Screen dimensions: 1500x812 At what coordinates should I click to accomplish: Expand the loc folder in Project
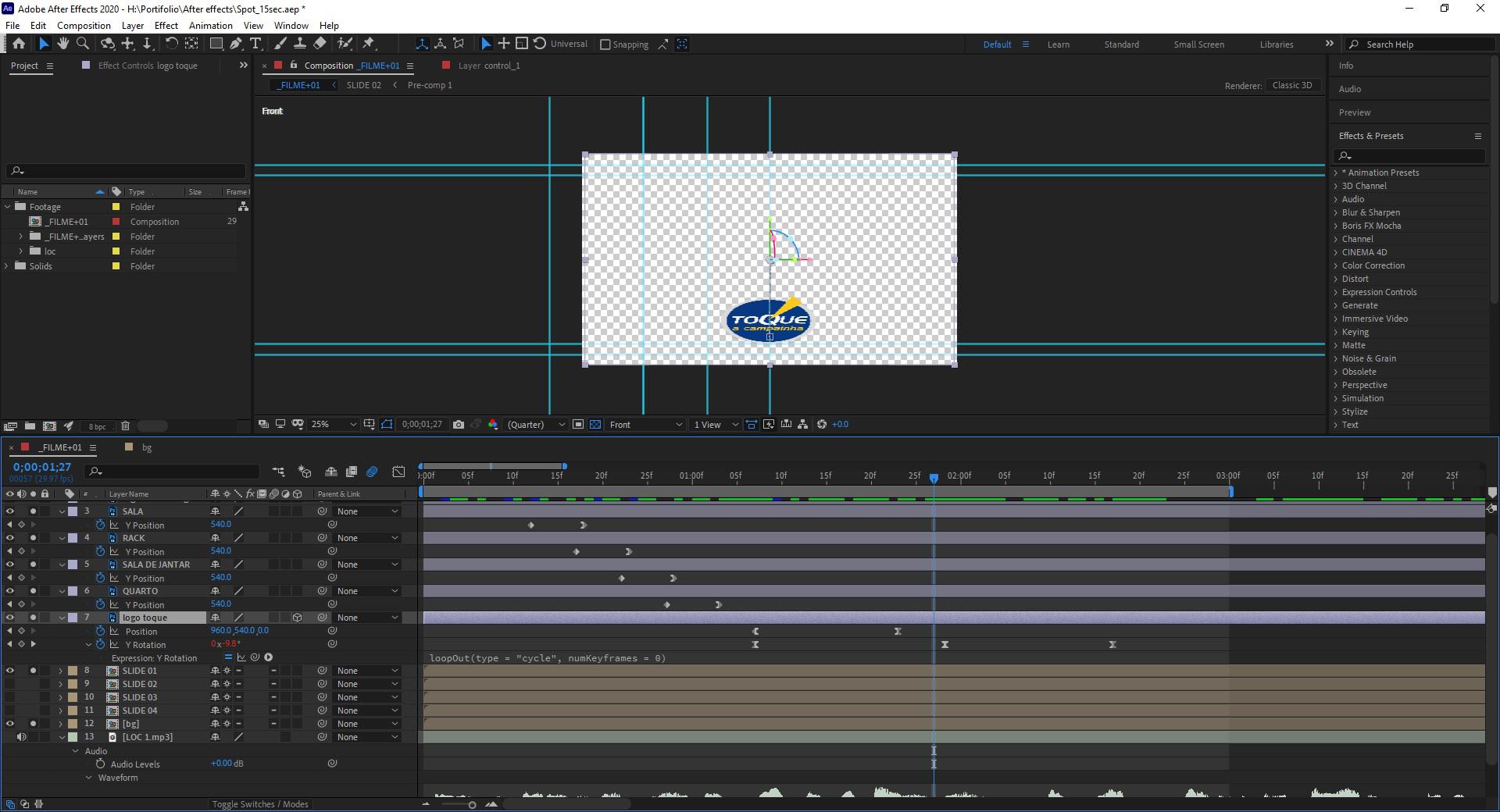tap(21, 251)
